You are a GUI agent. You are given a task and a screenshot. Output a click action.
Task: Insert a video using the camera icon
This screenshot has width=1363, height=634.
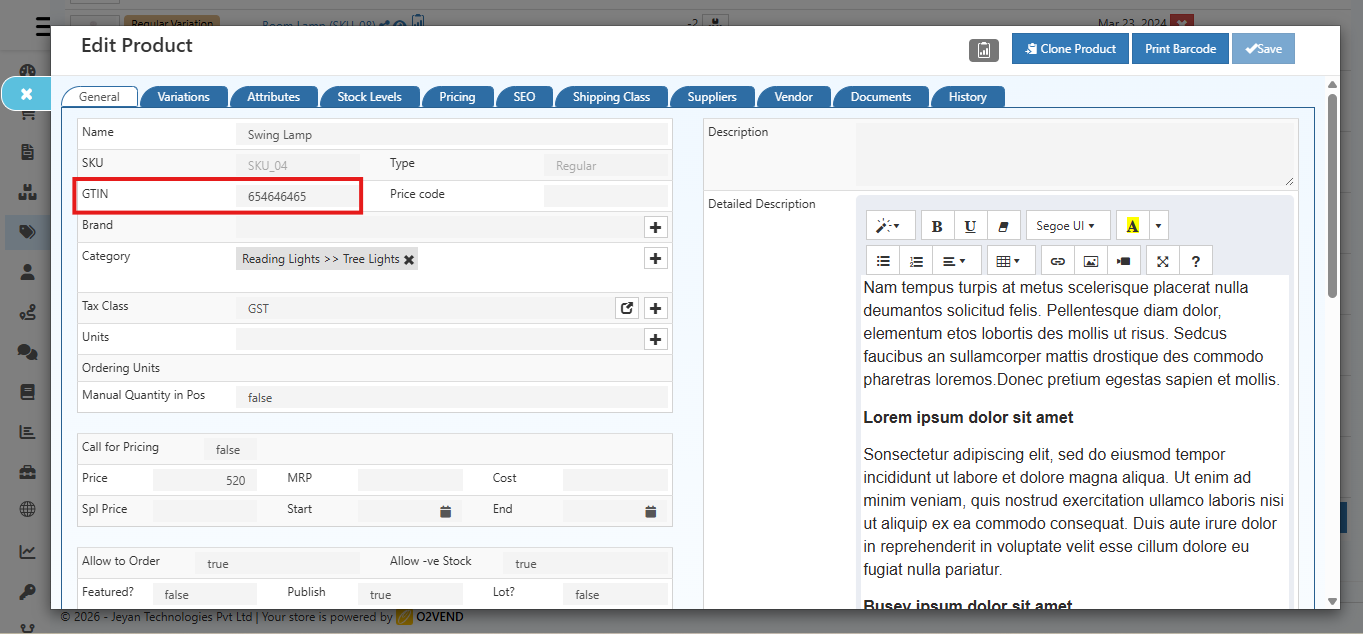pos(1124,261)
